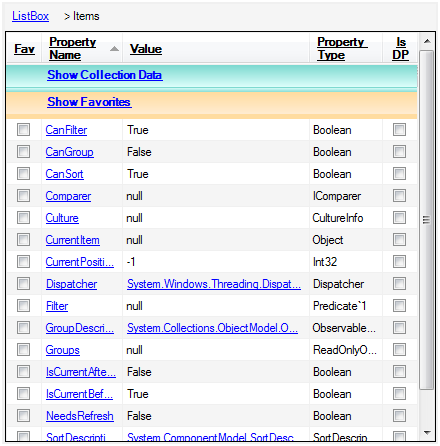This screenshot has height=446, width=440.
Task: Select the Observable... type cell
Action: tap(344, 328)
